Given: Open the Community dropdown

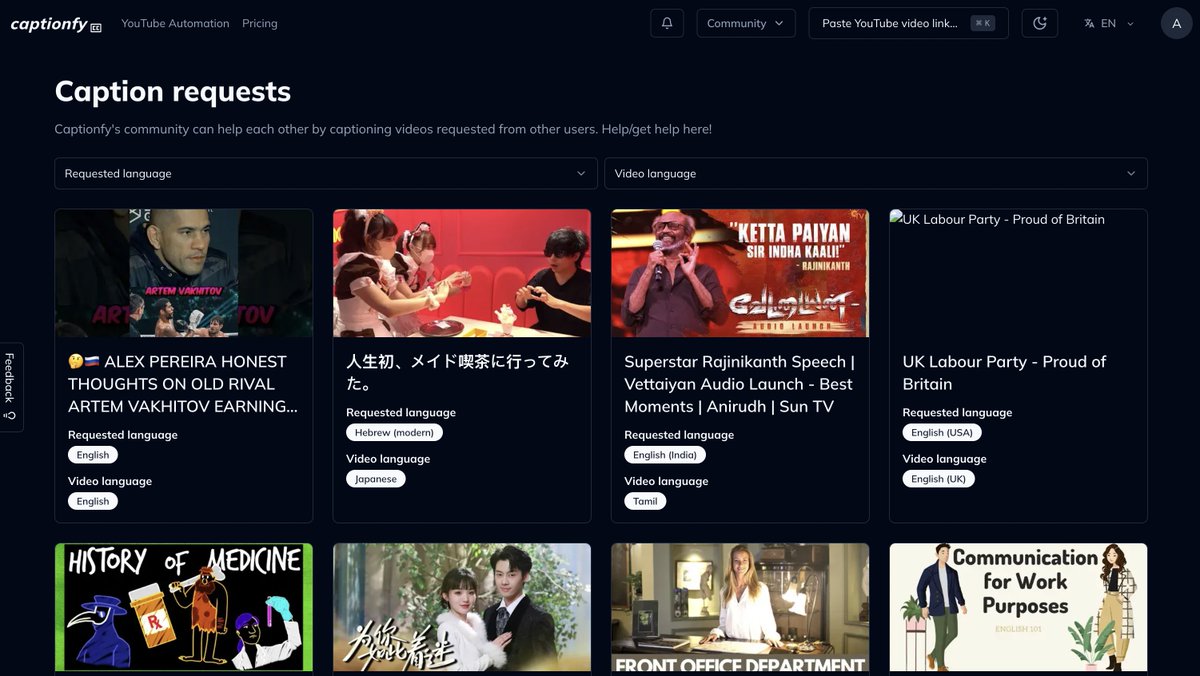Looking at the screenshot, I should (746, 23).
